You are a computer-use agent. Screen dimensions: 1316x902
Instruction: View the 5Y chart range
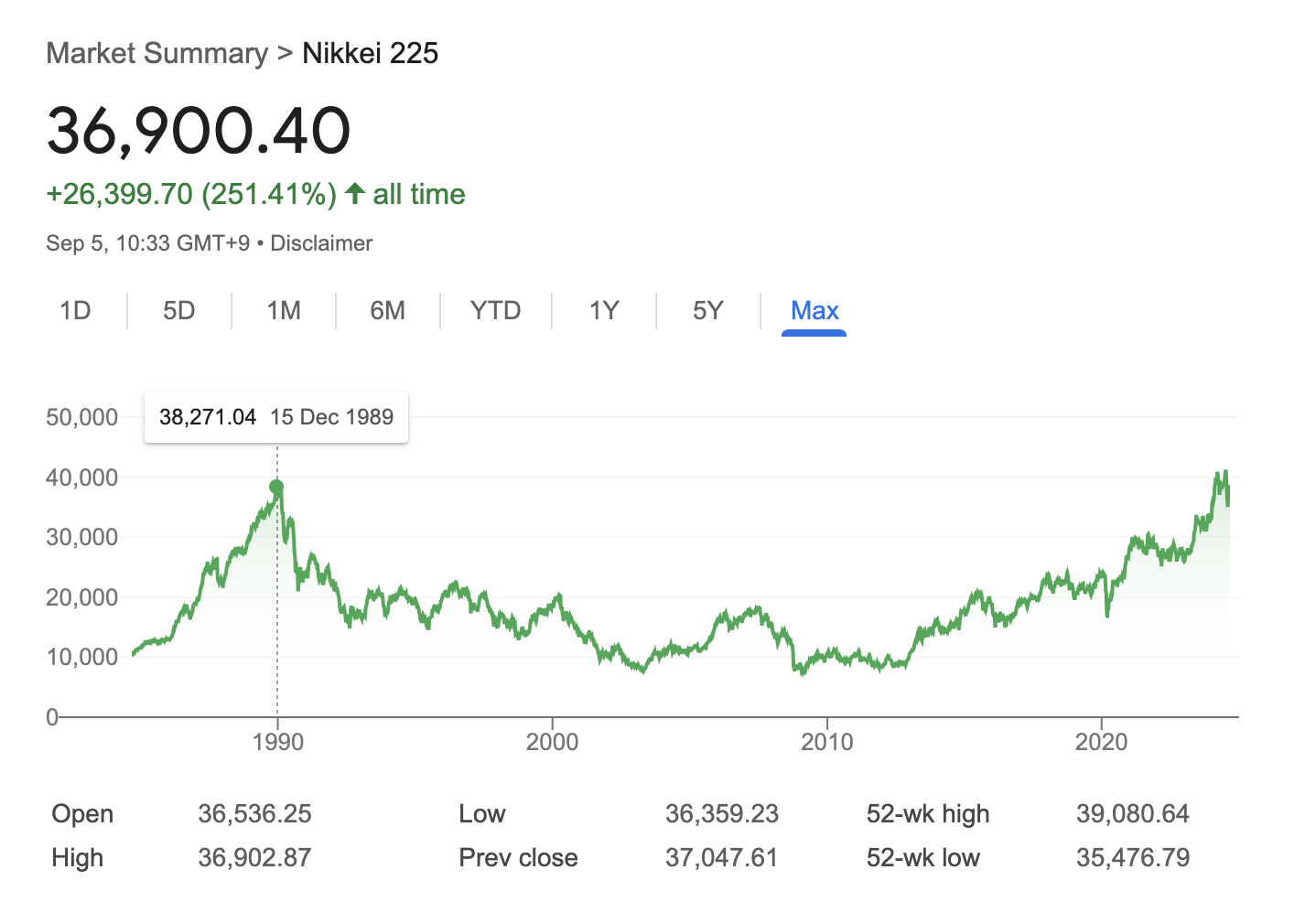(707, 311)
